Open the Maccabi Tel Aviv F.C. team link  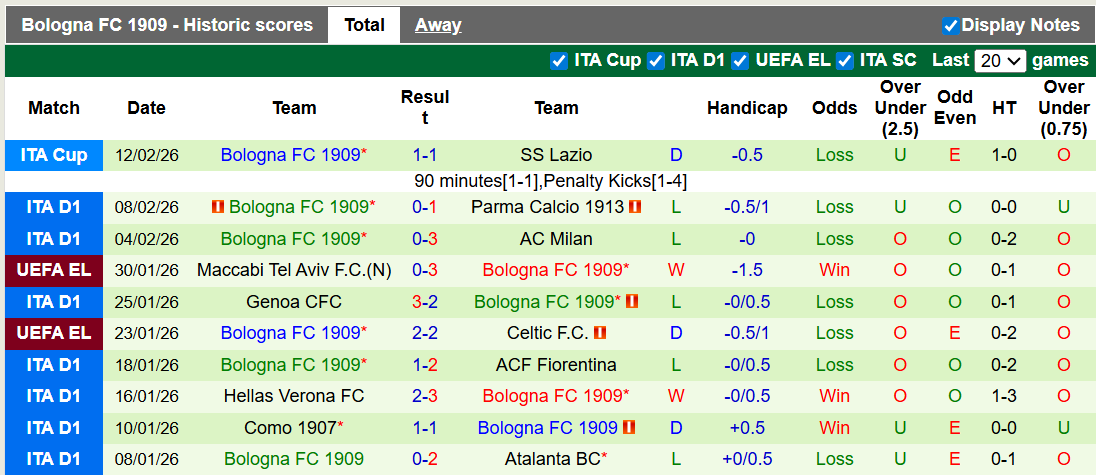click(294, 270)
